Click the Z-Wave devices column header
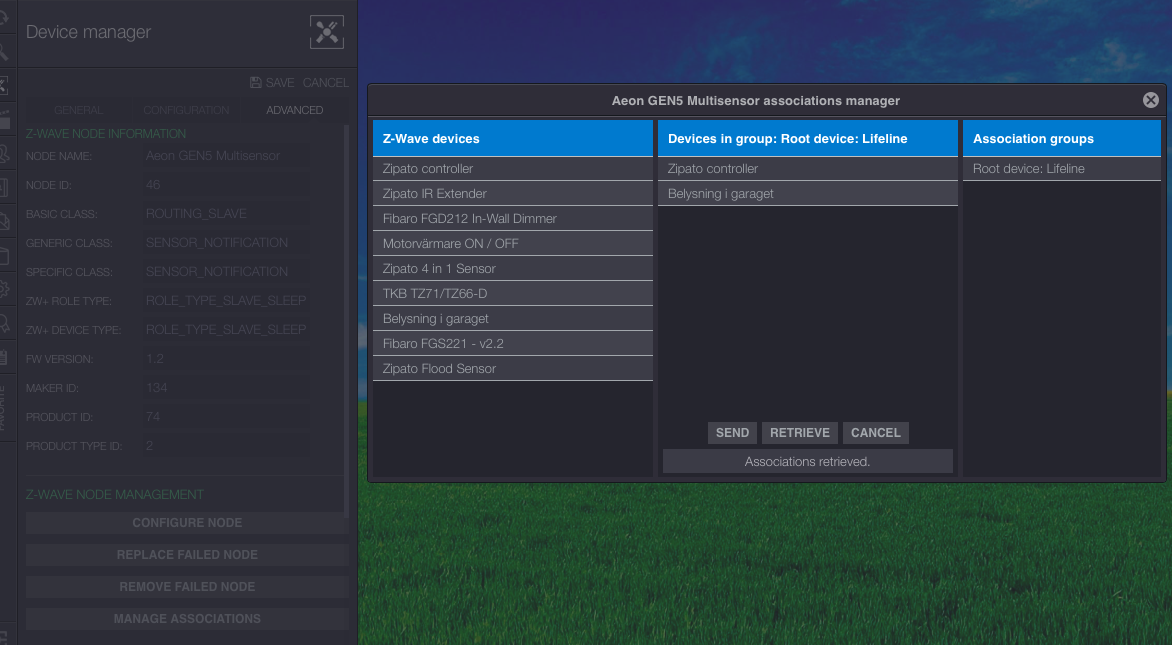 pyautogui.click(x=513, y=138)
